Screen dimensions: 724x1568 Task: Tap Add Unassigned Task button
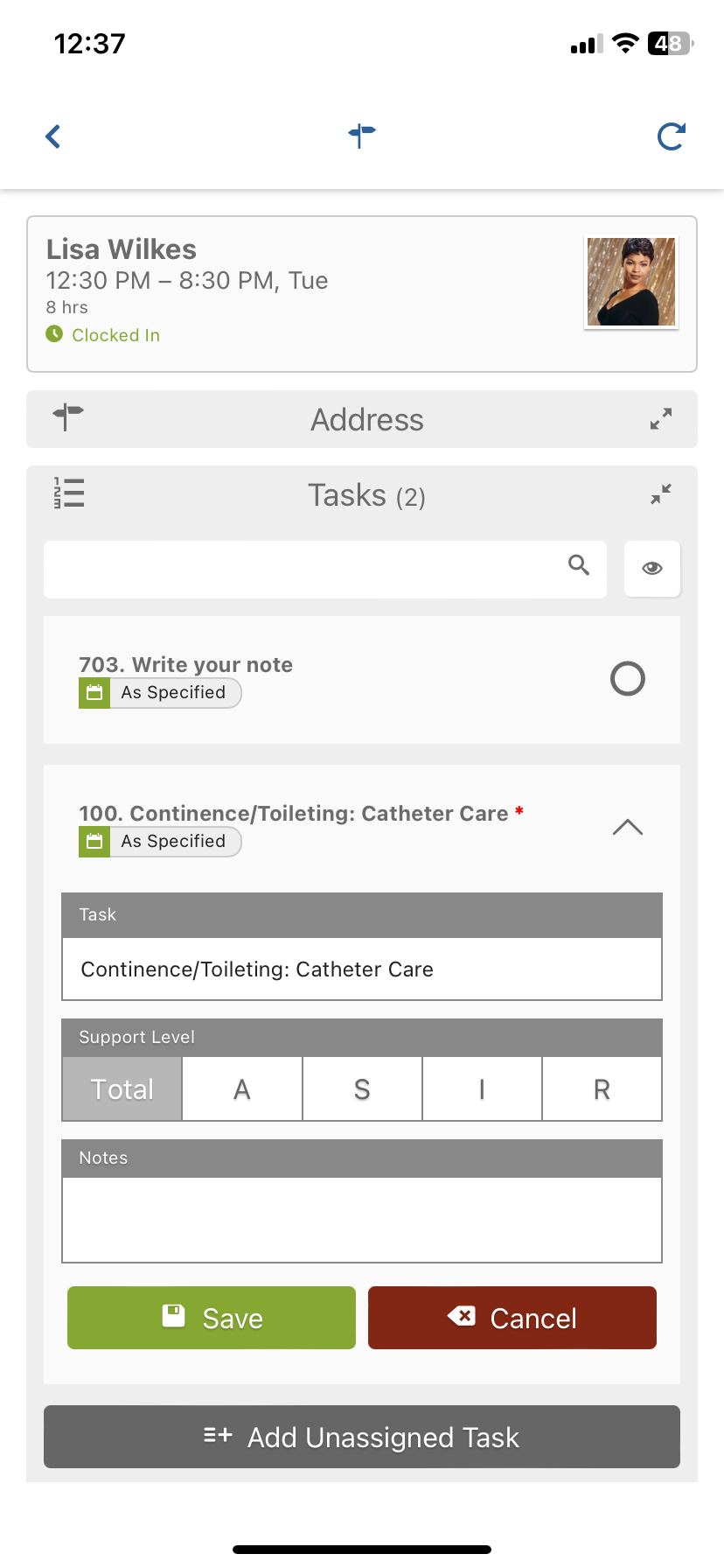362,1437
